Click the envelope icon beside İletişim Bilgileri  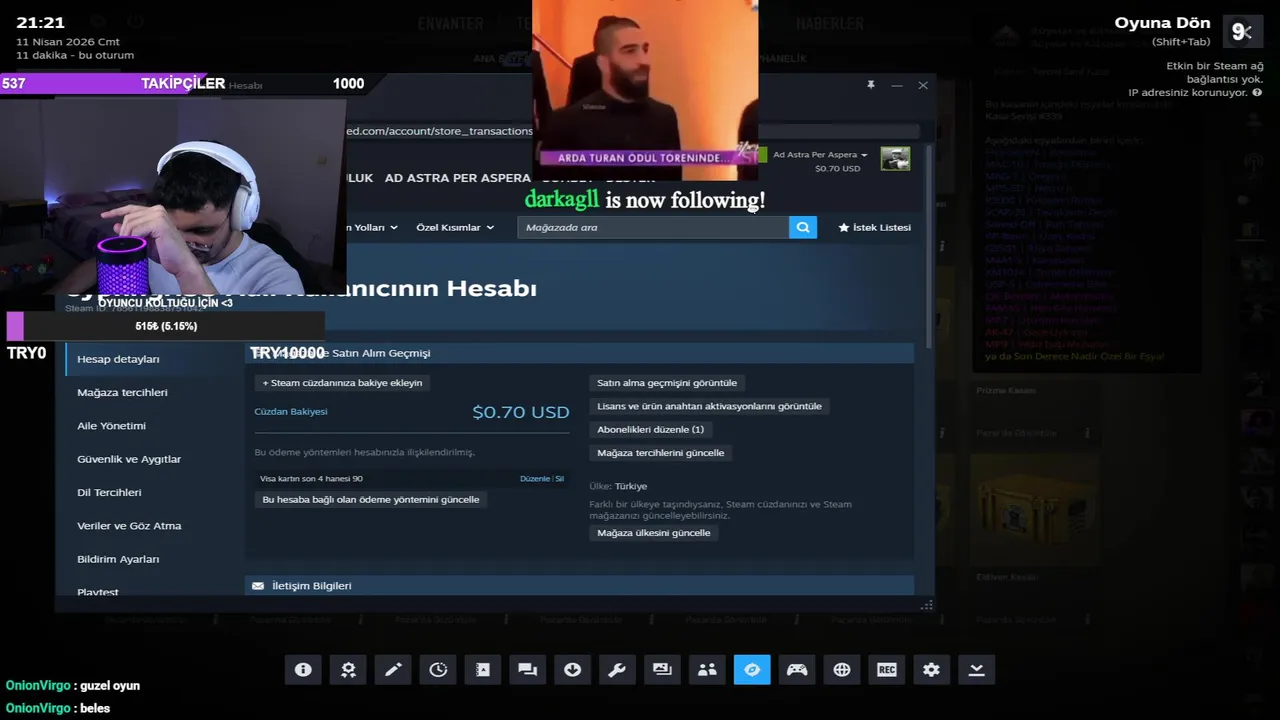[x=258, y=585]
